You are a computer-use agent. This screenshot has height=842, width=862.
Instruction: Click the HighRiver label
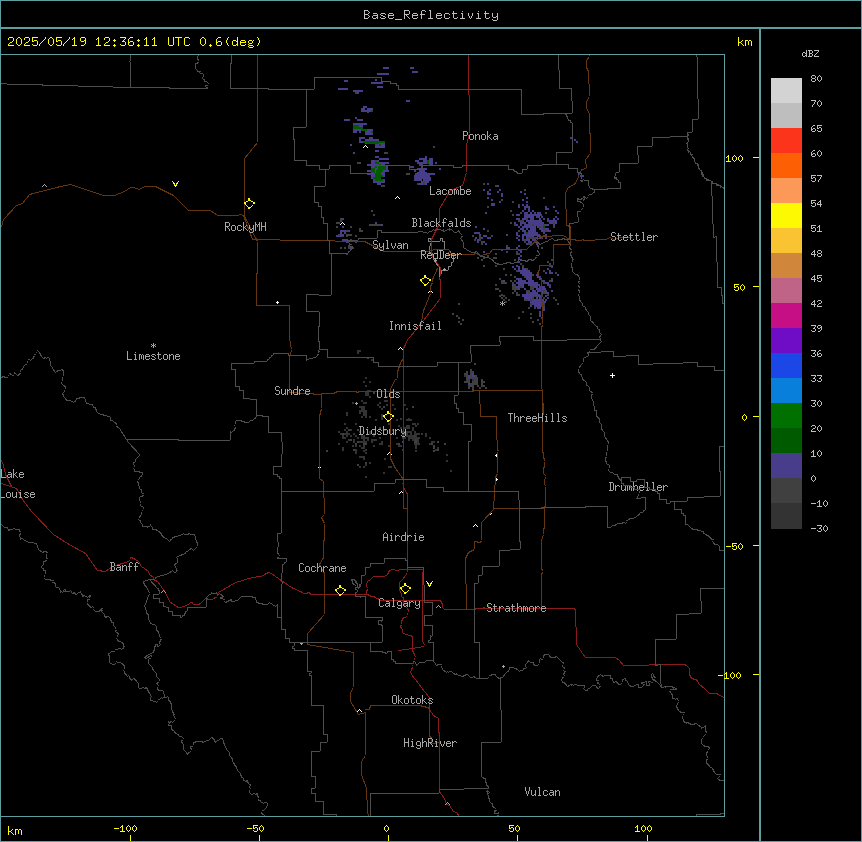[430, 743]
